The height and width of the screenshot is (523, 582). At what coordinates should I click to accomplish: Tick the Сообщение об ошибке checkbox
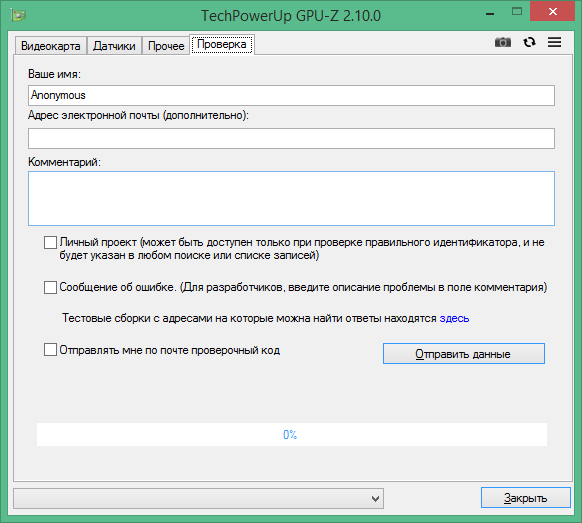click(x=50, y=287)
